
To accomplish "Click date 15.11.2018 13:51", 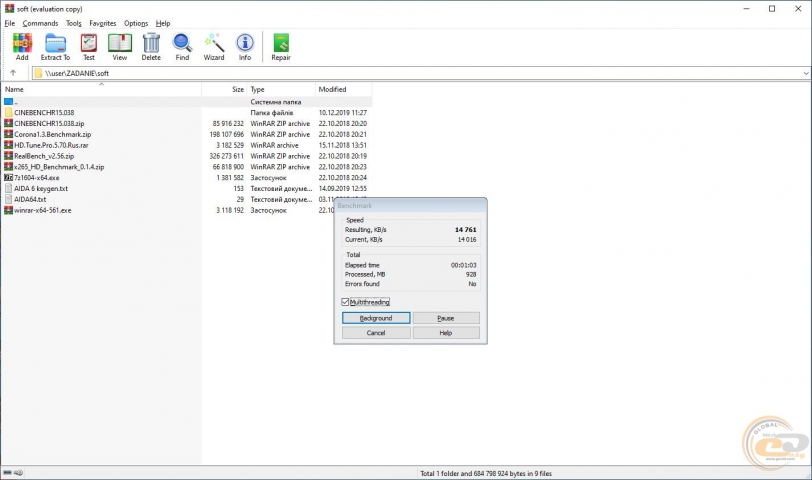I will pyautogui.click(x=343, y=145).
